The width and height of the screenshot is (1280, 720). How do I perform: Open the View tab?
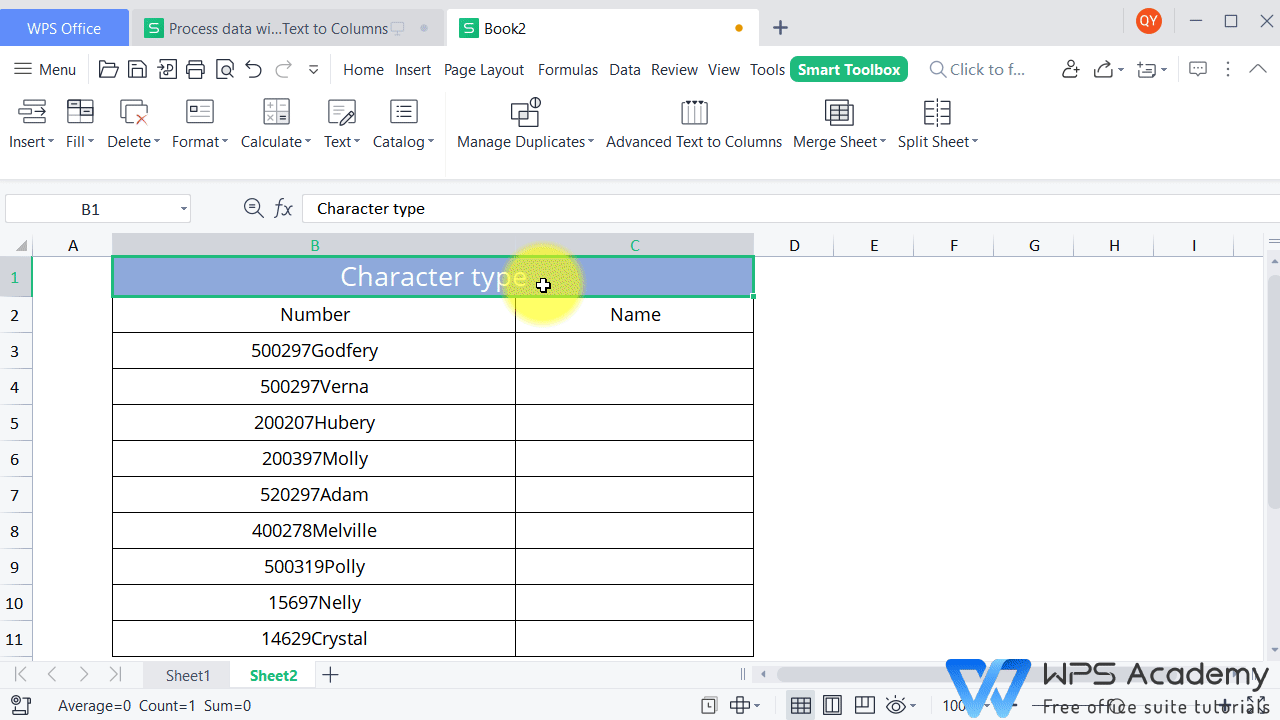pyautogui.click(x=724, y=70)
